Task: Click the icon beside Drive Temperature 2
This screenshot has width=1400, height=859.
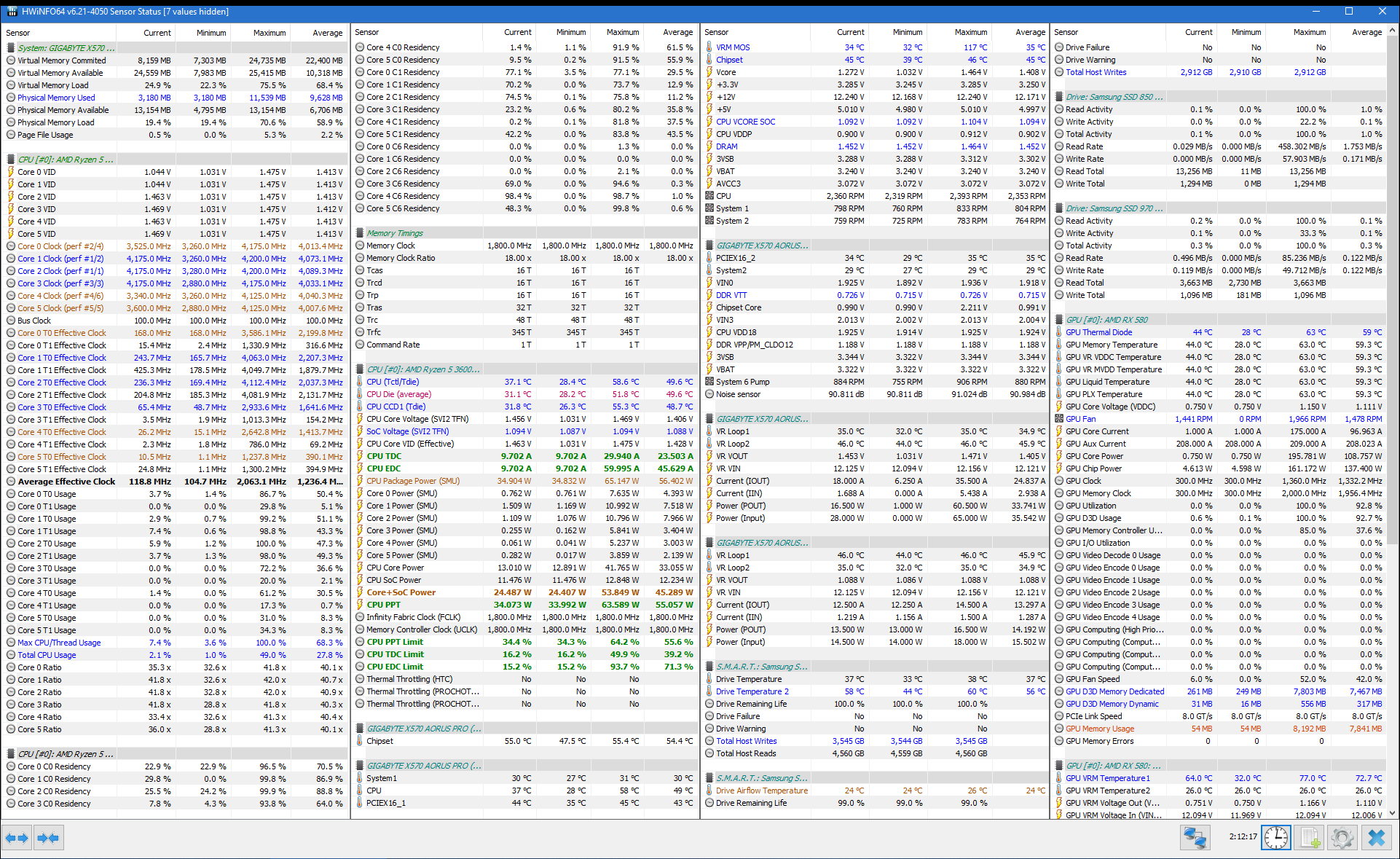Action: coord(709,691)
